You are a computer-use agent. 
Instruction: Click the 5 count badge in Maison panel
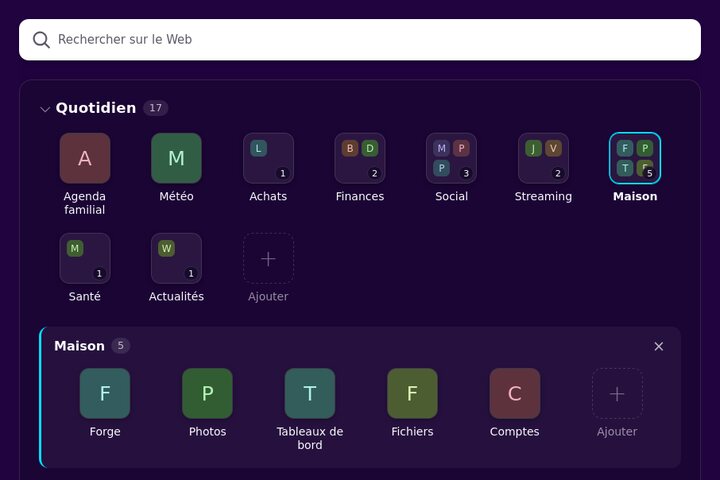(120, 345)
